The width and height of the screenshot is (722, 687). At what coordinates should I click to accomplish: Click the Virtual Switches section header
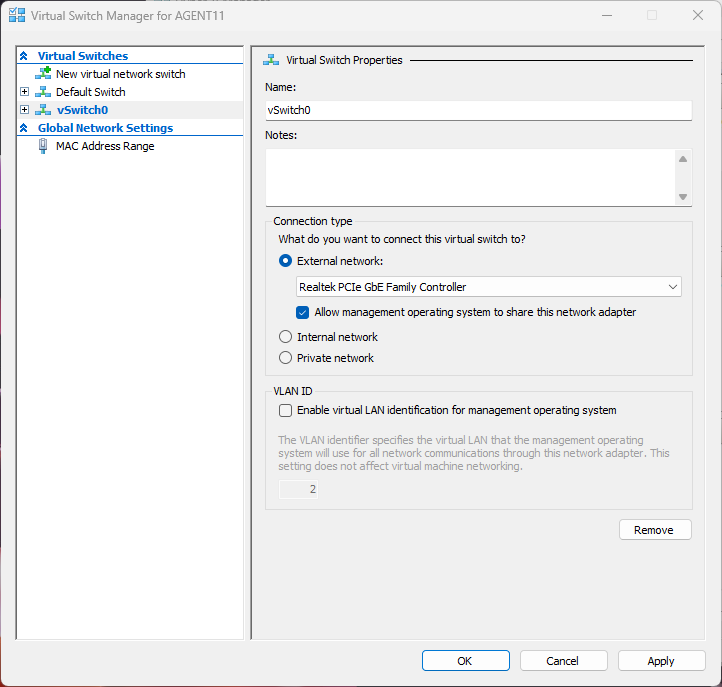83,56
